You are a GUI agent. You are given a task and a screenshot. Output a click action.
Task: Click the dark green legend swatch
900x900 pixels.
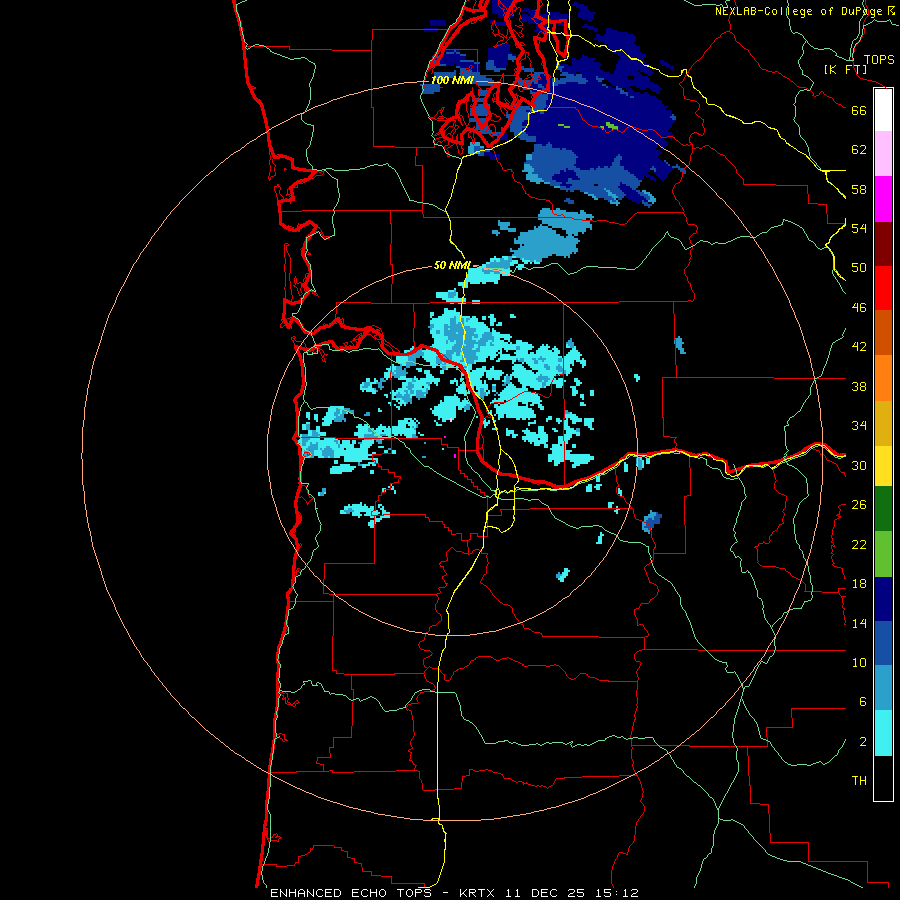pos(883,509)
